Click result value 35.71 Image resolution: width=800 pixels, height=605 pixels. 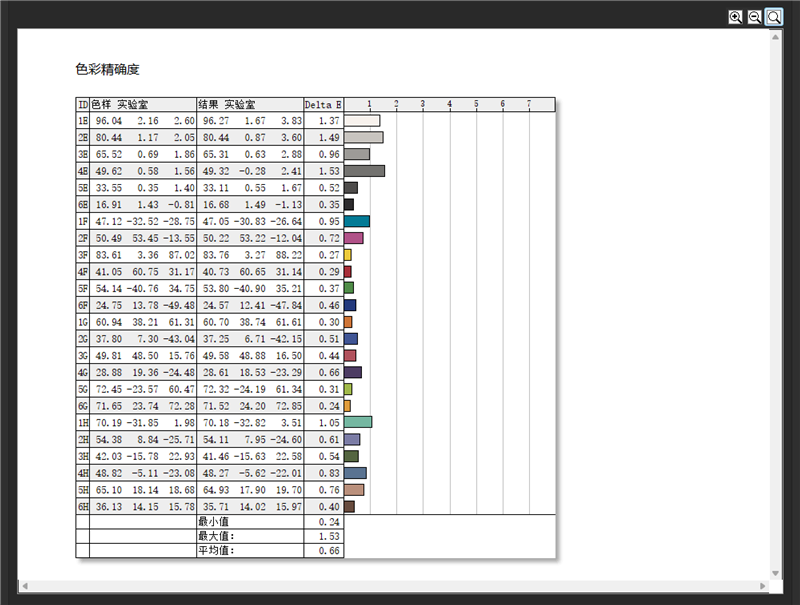[x=216, y=507]
